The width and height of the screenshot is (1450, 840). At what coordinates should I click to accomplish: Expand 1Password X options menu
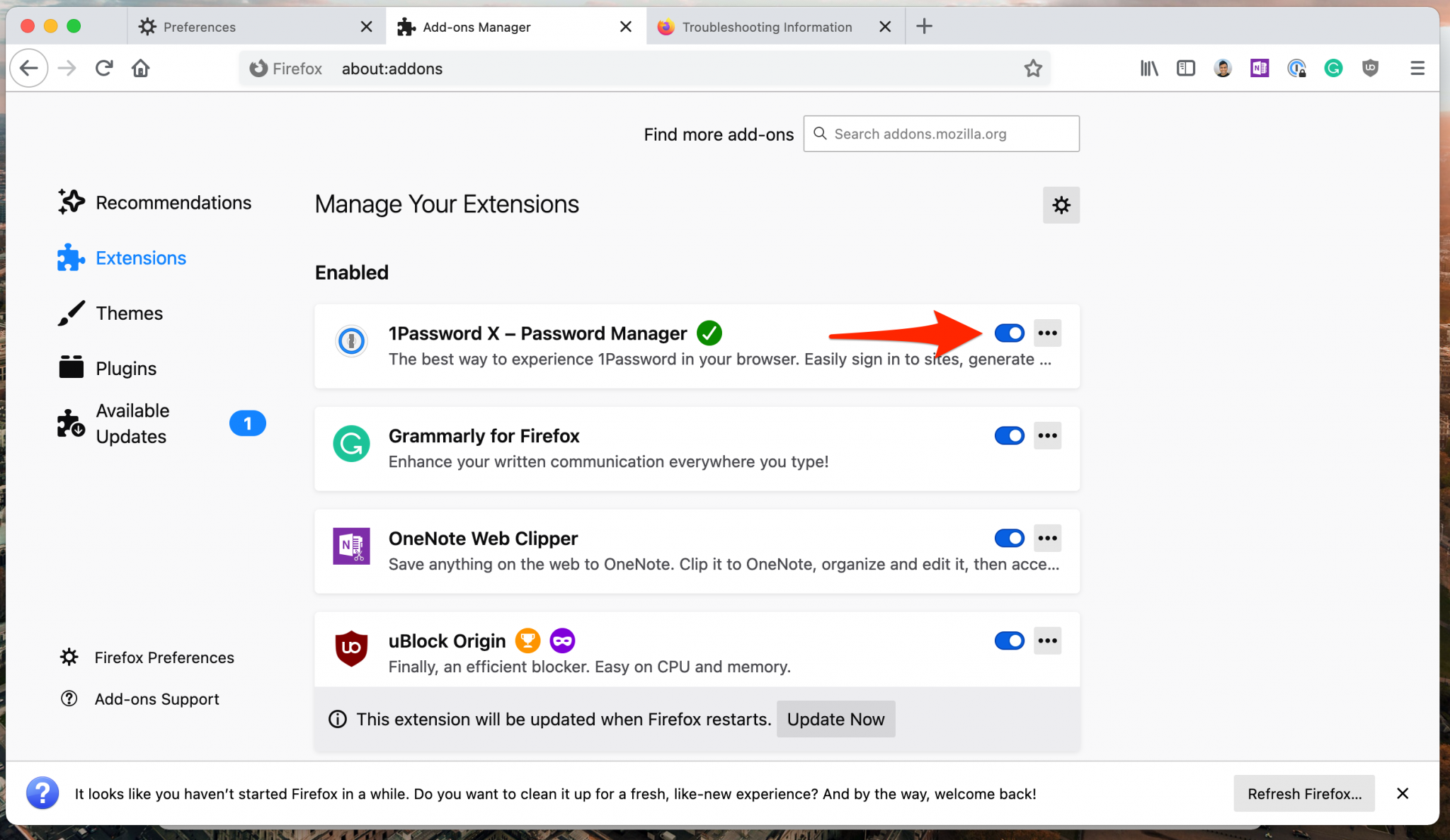tap(1047, 333)
